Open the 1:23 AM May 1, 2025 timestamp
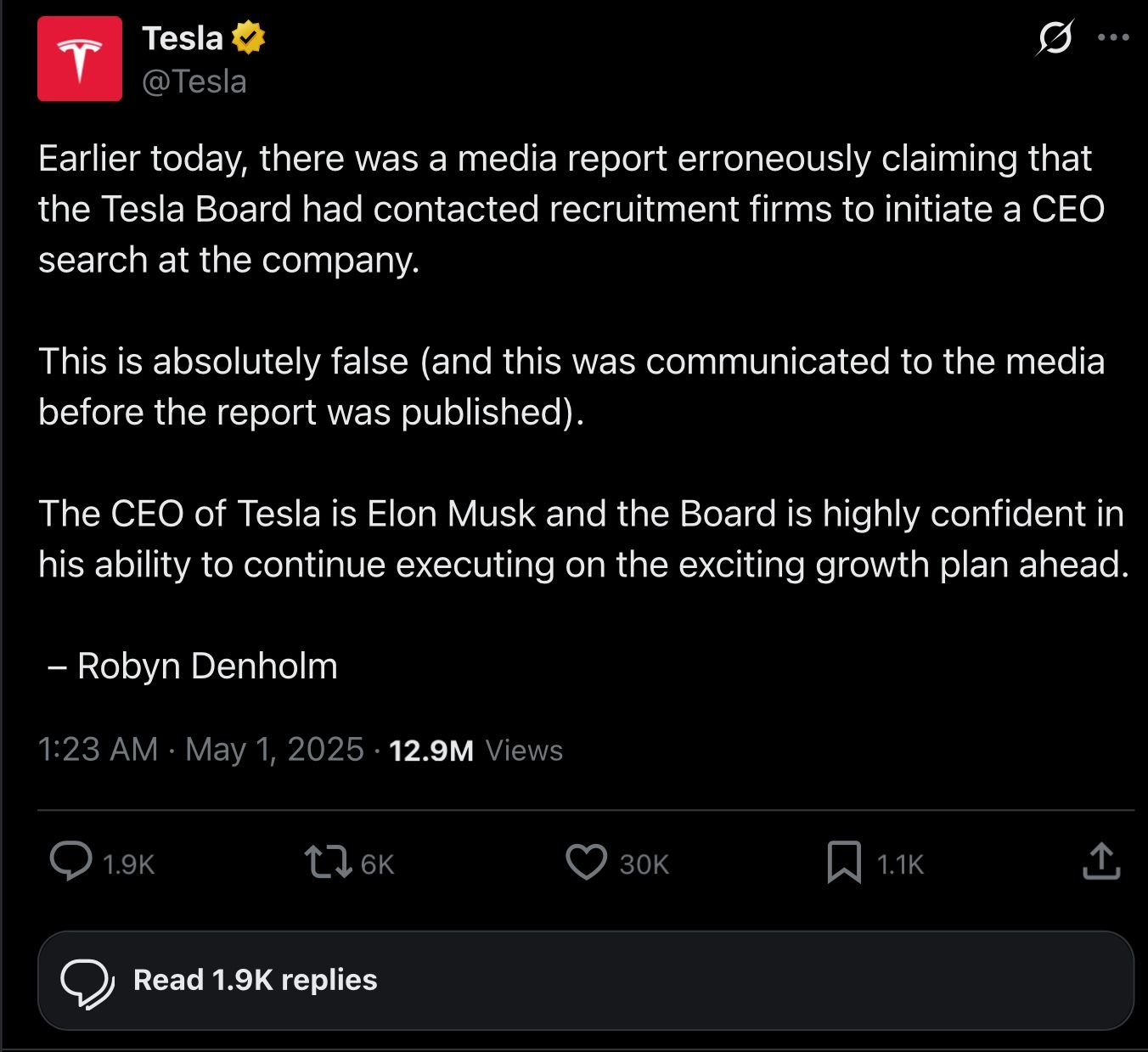This screenshot has height=1052, width=1148. click(201, 750)
